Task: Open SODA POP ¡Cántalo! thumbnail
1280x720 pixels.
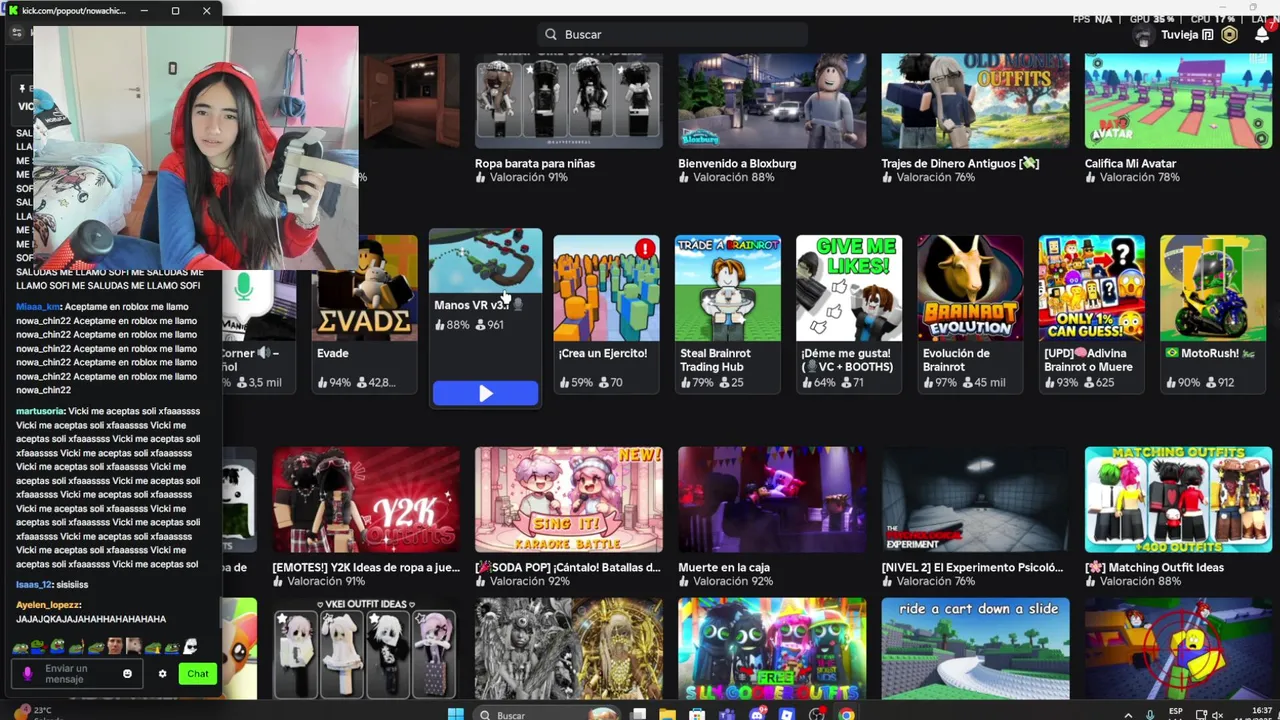Action: tap(568, 499)
